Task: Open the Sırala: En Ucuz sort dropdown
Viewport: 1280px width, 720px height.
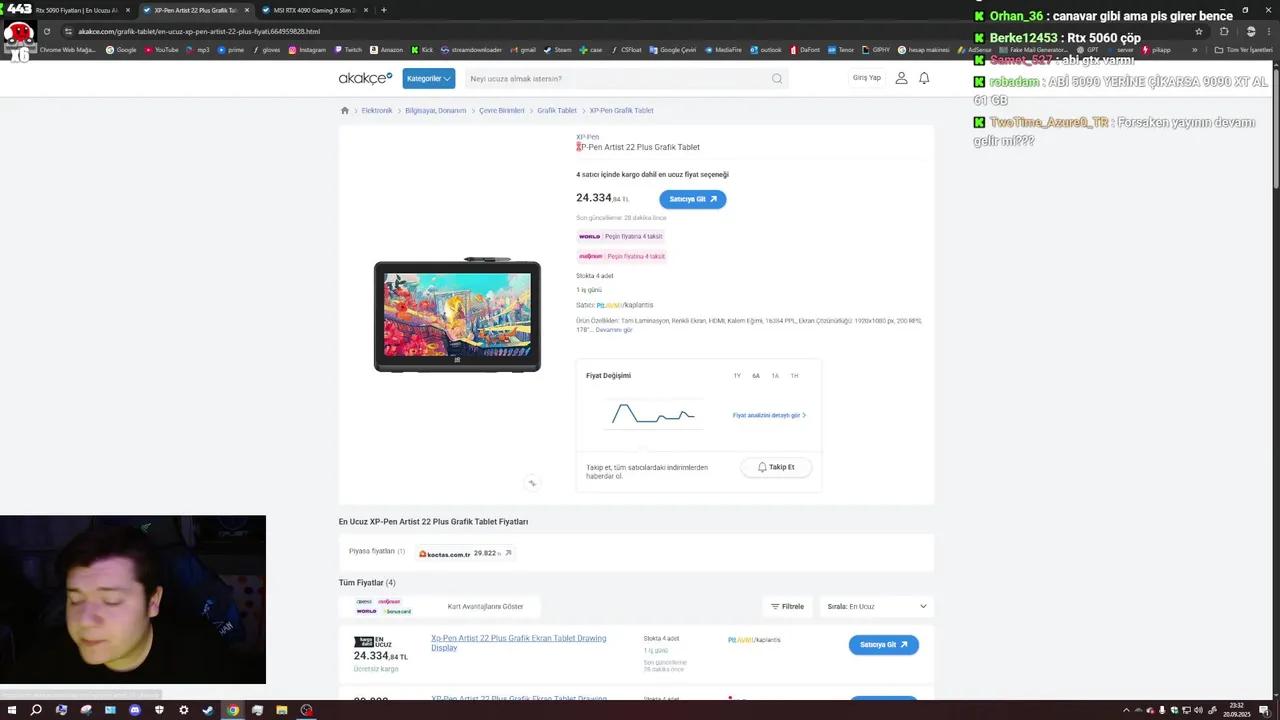Action: pos(876,606)
